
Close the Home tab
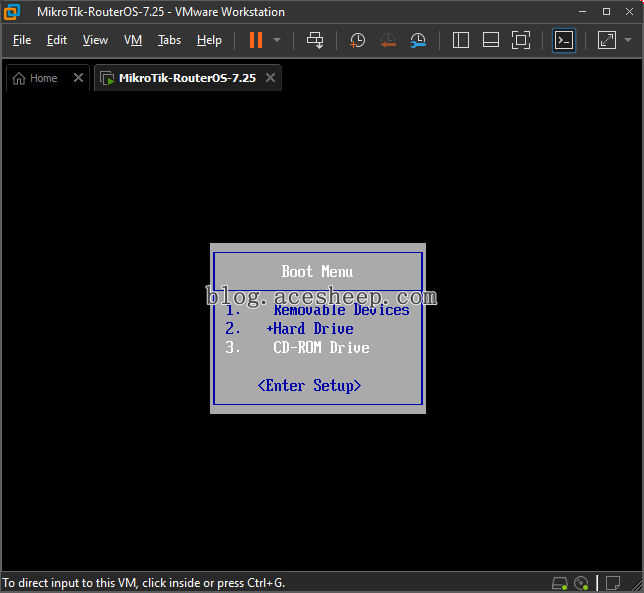point(78,78)
